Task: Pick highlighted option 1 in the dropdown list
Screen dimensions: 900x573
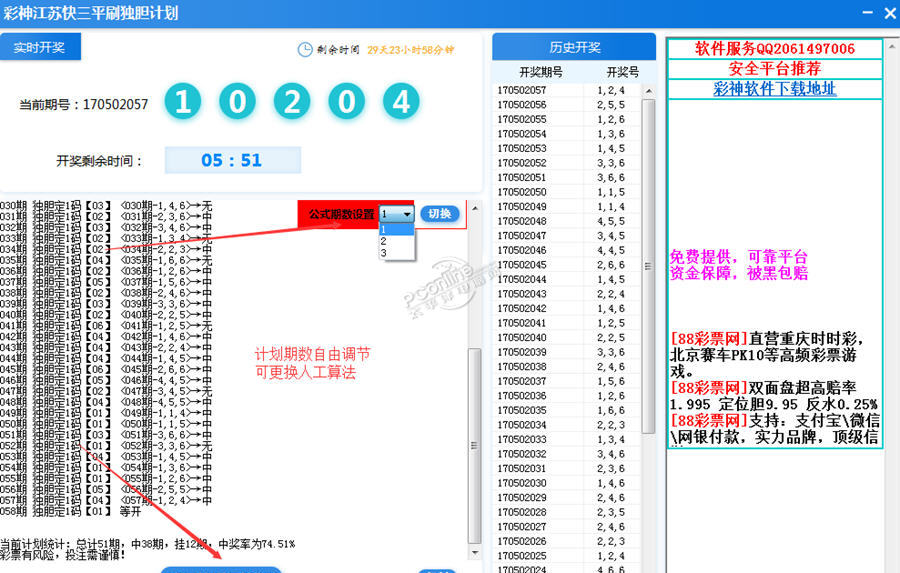Action: [x=384, y=229]
